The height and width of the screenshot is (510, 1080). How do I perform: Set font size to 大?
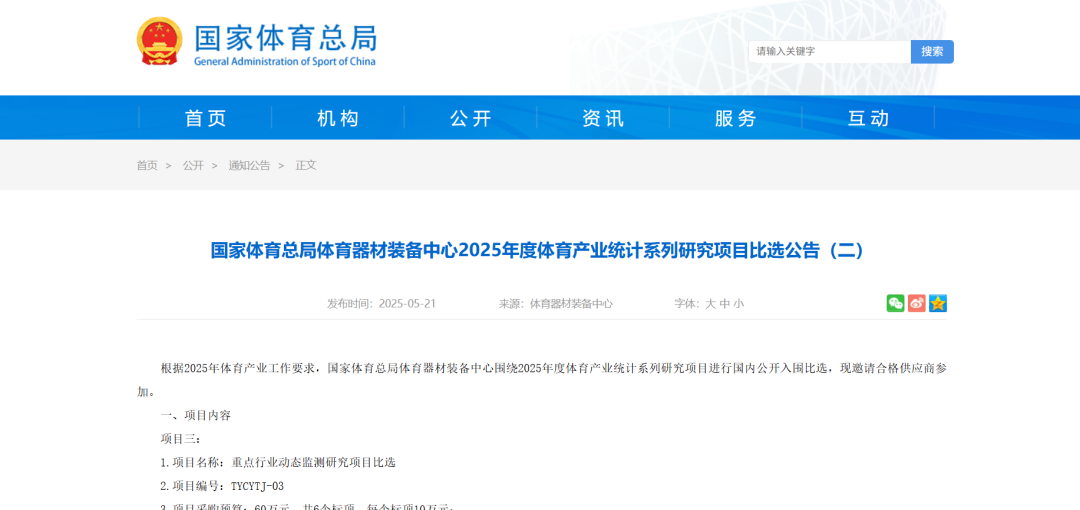710,304
